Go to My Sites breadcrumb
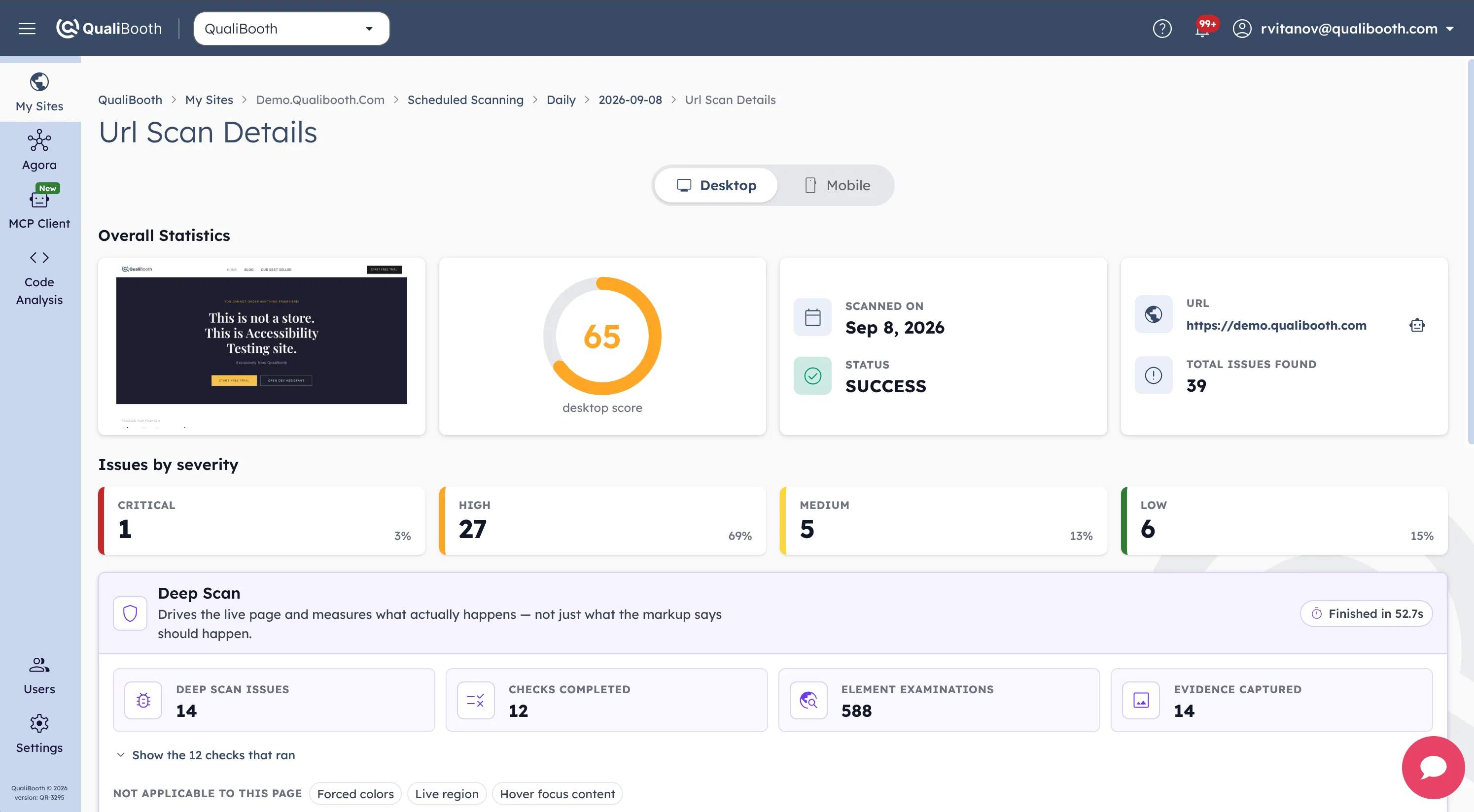 pyautogui.click(x=209, y=100)
